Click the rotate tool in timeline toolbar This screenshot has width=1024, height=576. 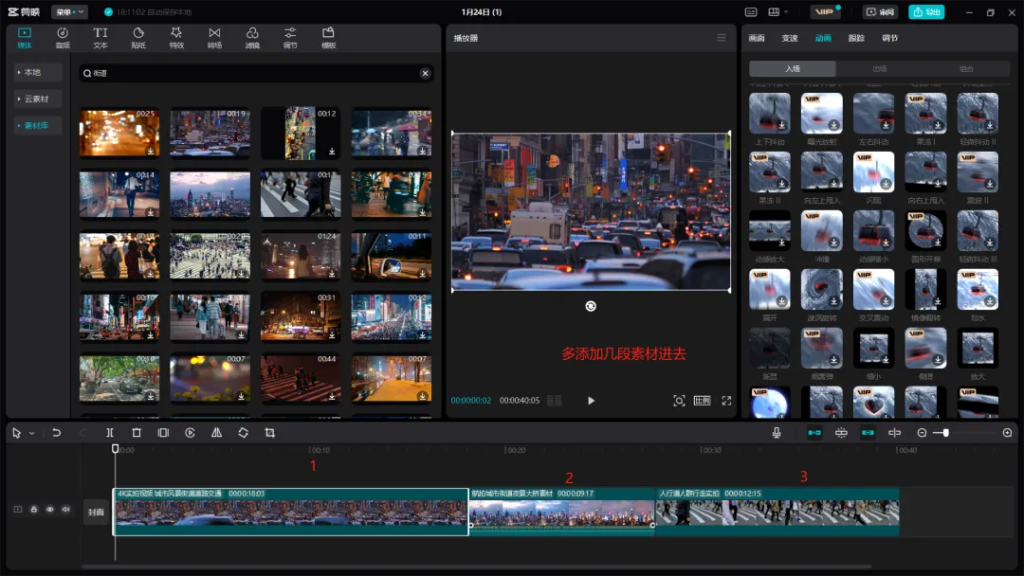pos(243,433)
